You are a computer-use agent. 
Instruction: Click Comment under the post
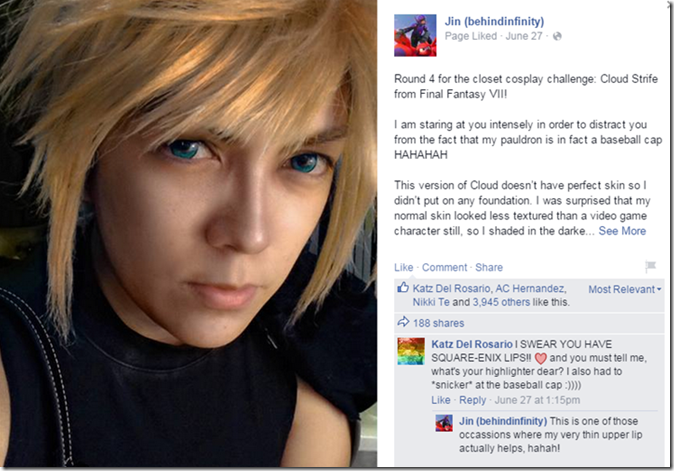pos(444,267)
